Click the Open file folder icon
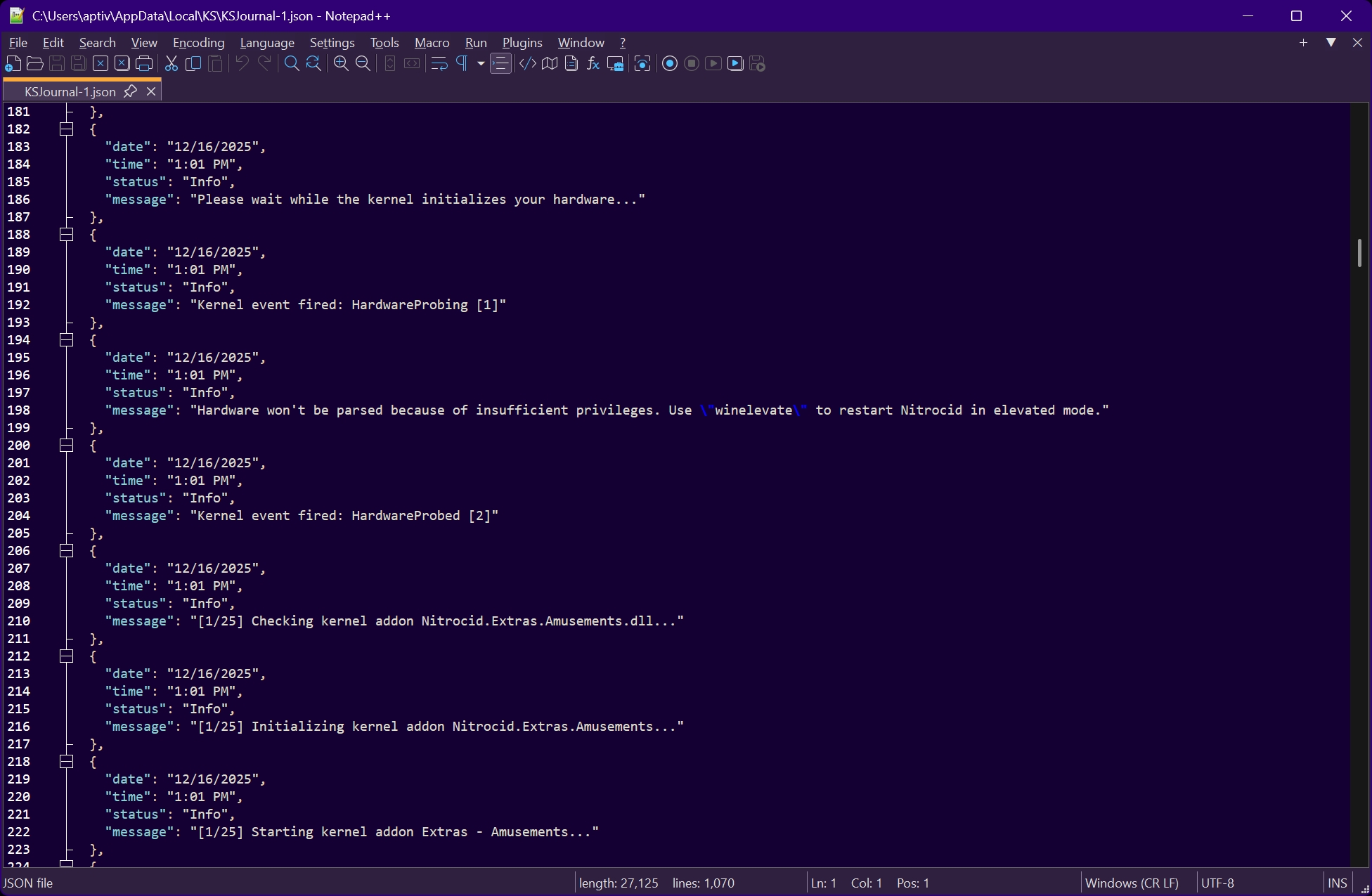 [34, 64]
